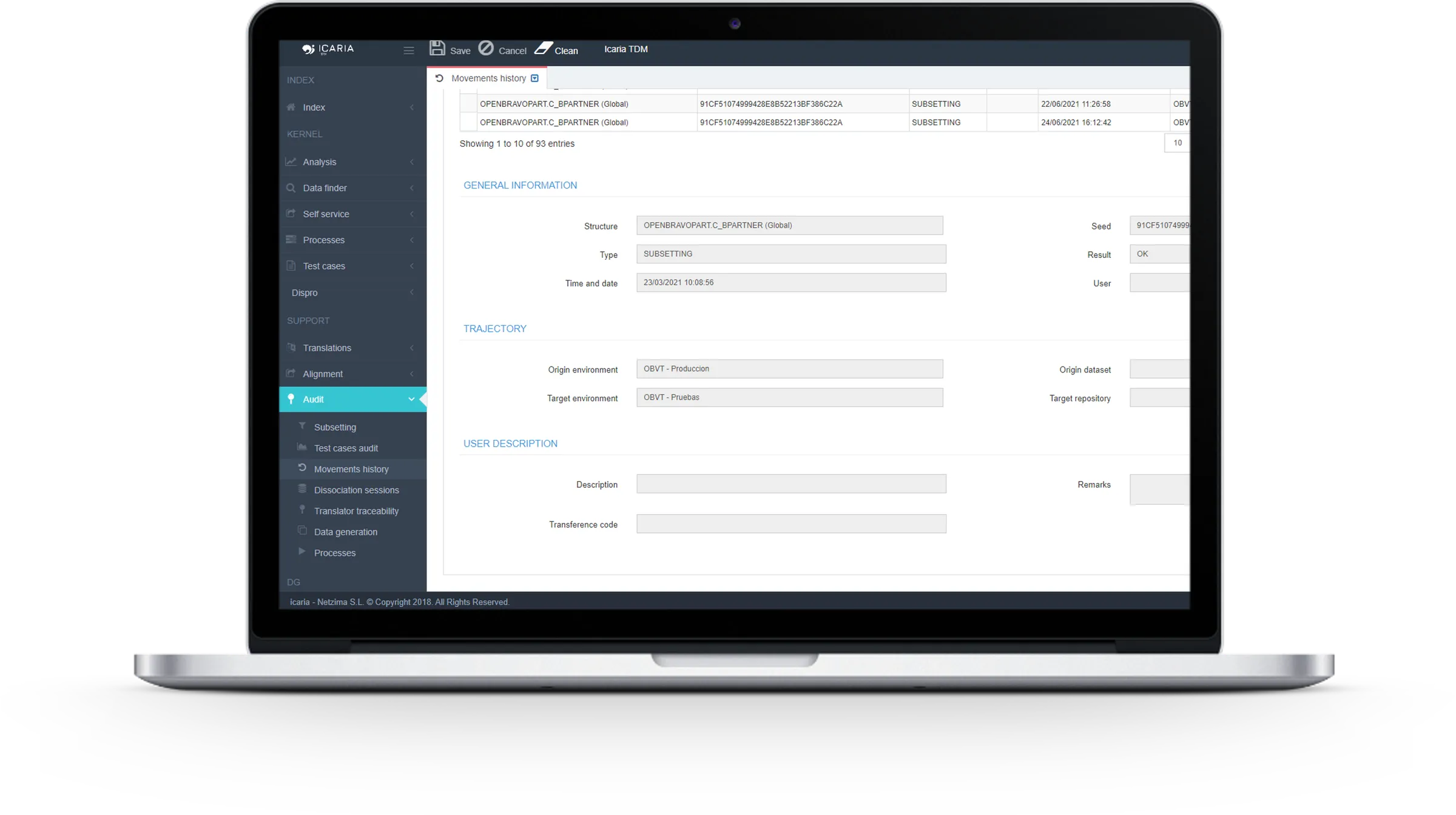Click the Target environment field OBVT - Pruebas
This screenshot has height=815, width=1456.
coord(790,397)
